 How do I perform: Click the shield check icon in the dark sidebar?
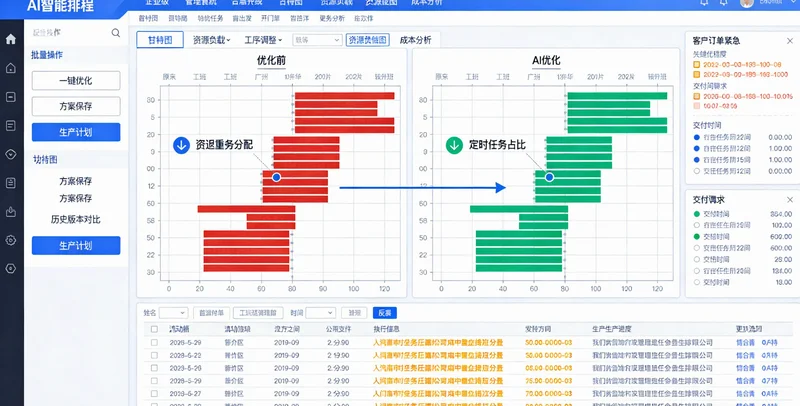point(11,154)
